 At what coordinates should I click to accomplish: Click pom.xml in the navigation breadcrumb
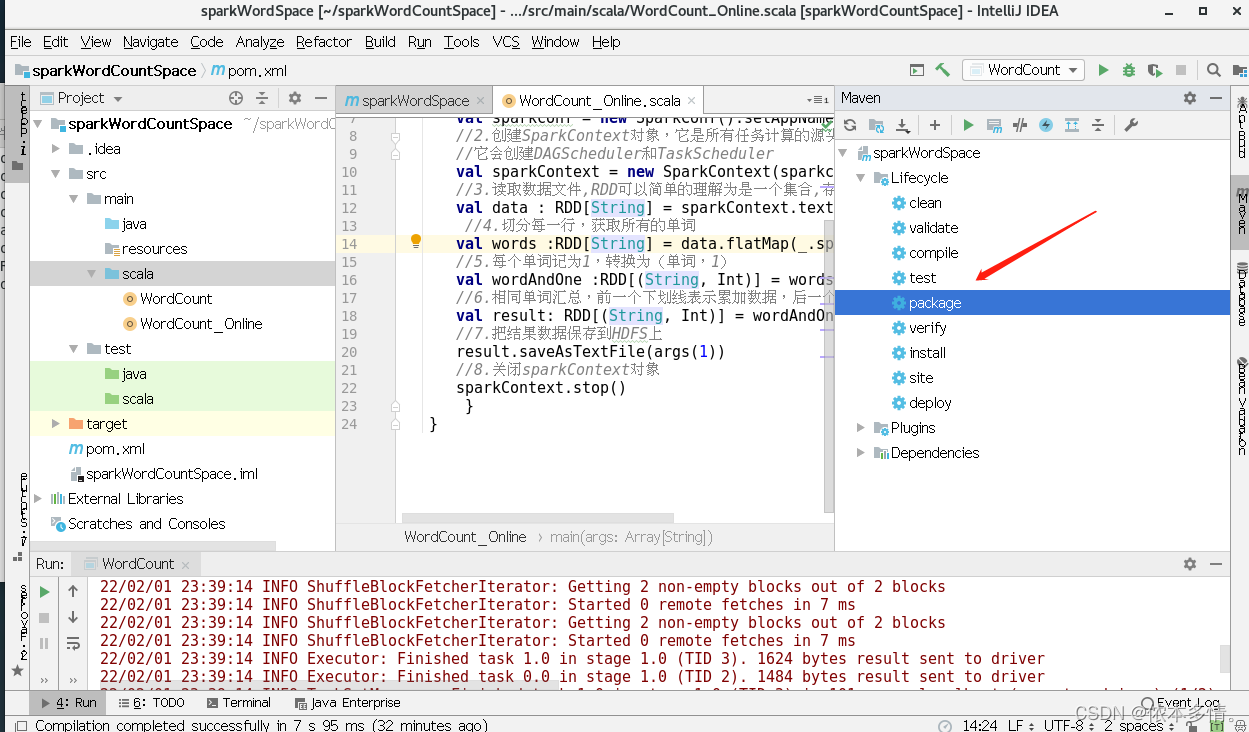pos(249,71)
